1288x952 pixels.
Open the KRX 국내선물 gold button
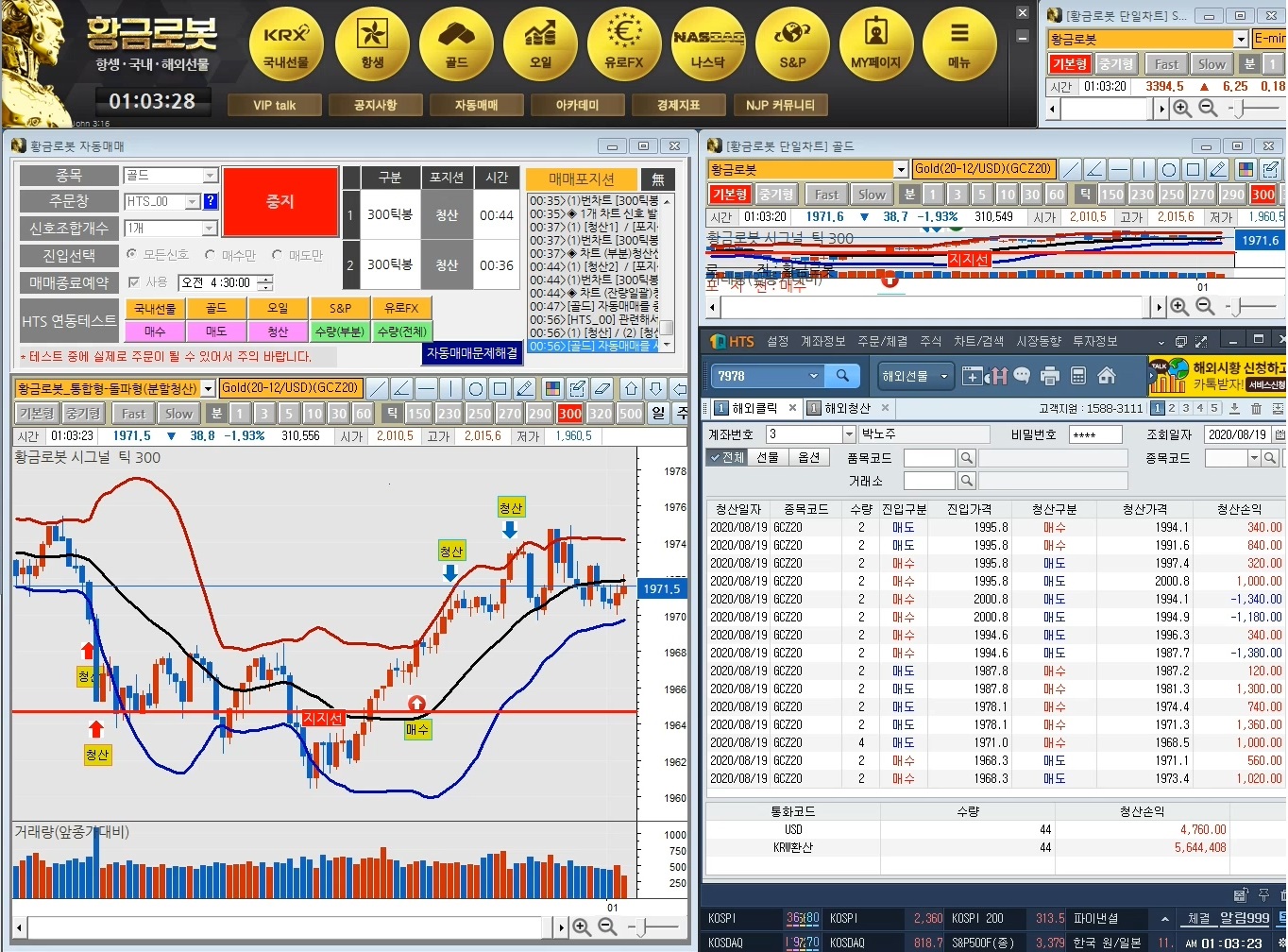pos(286,43)
